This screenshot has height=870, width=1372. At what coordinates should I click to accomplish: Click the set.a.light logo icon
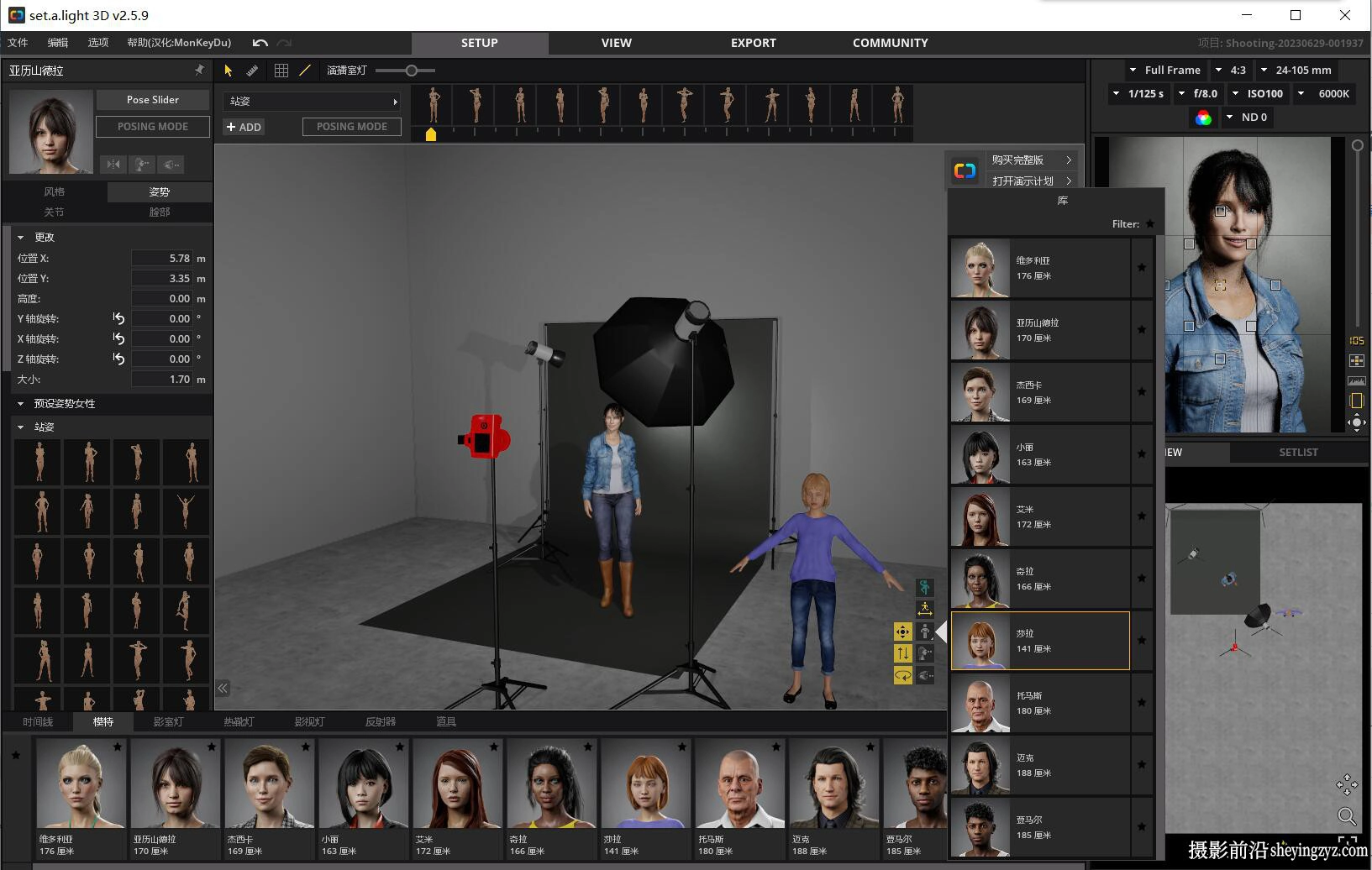tap(965, 171)
